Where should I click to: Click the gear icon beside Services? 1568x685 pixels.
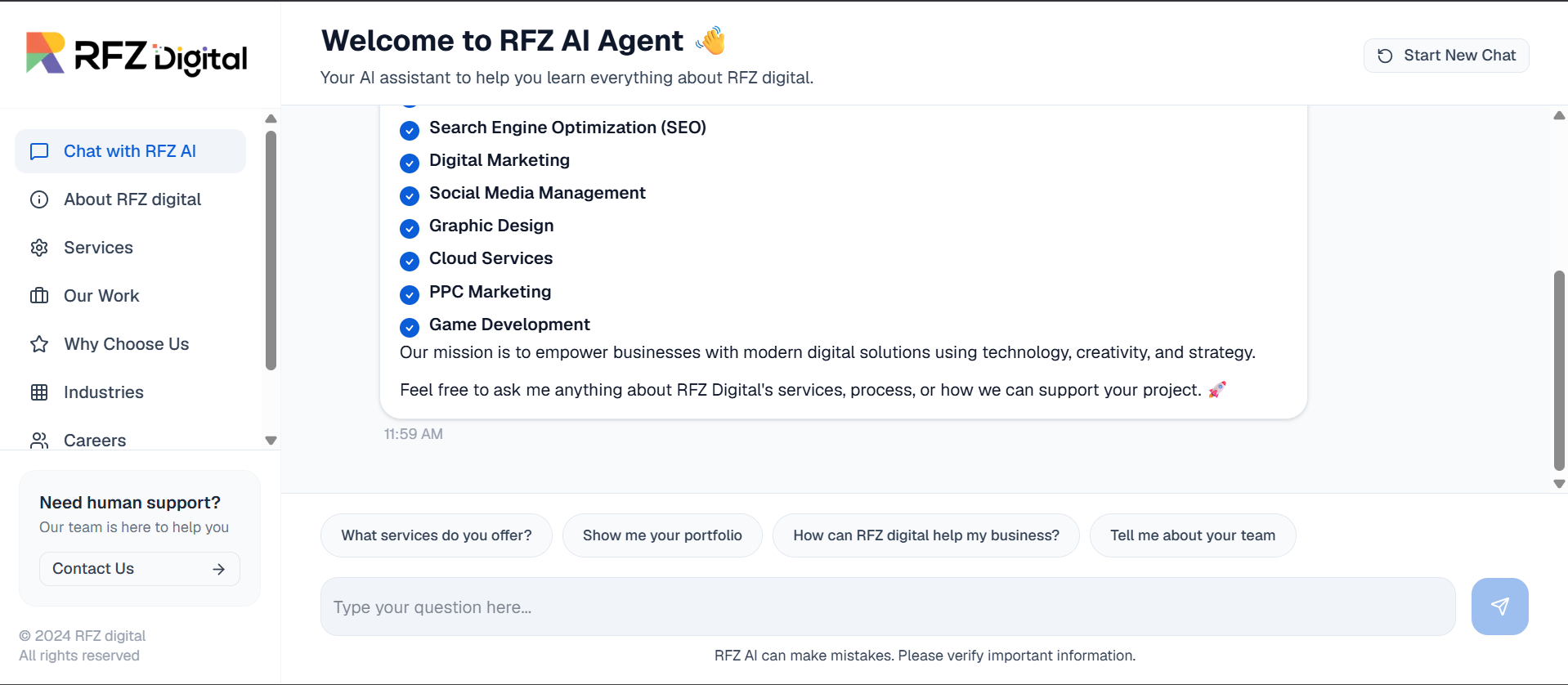coord(39,248)
